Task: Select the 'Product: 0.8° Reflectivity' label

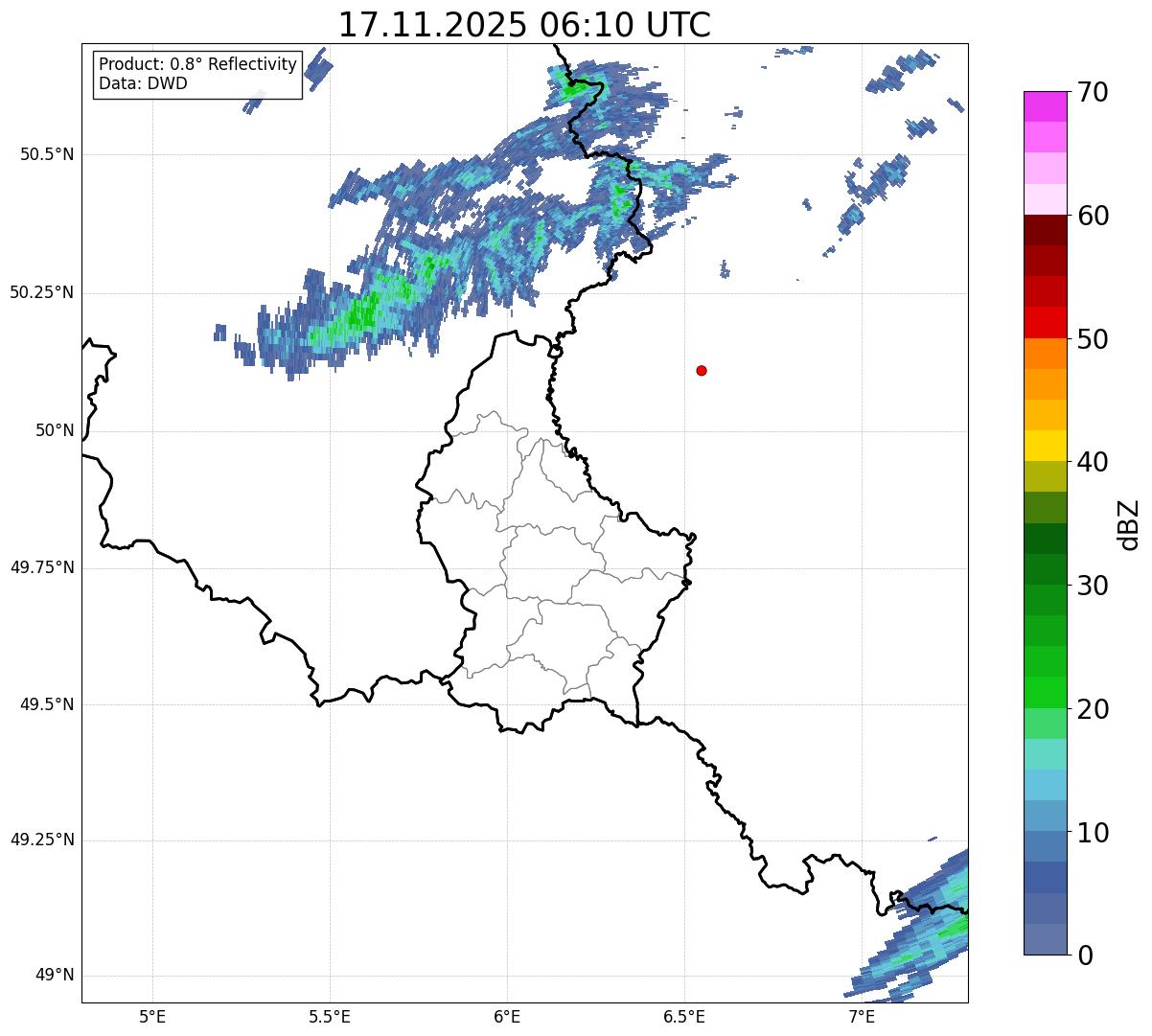Action: click(198, 64)
